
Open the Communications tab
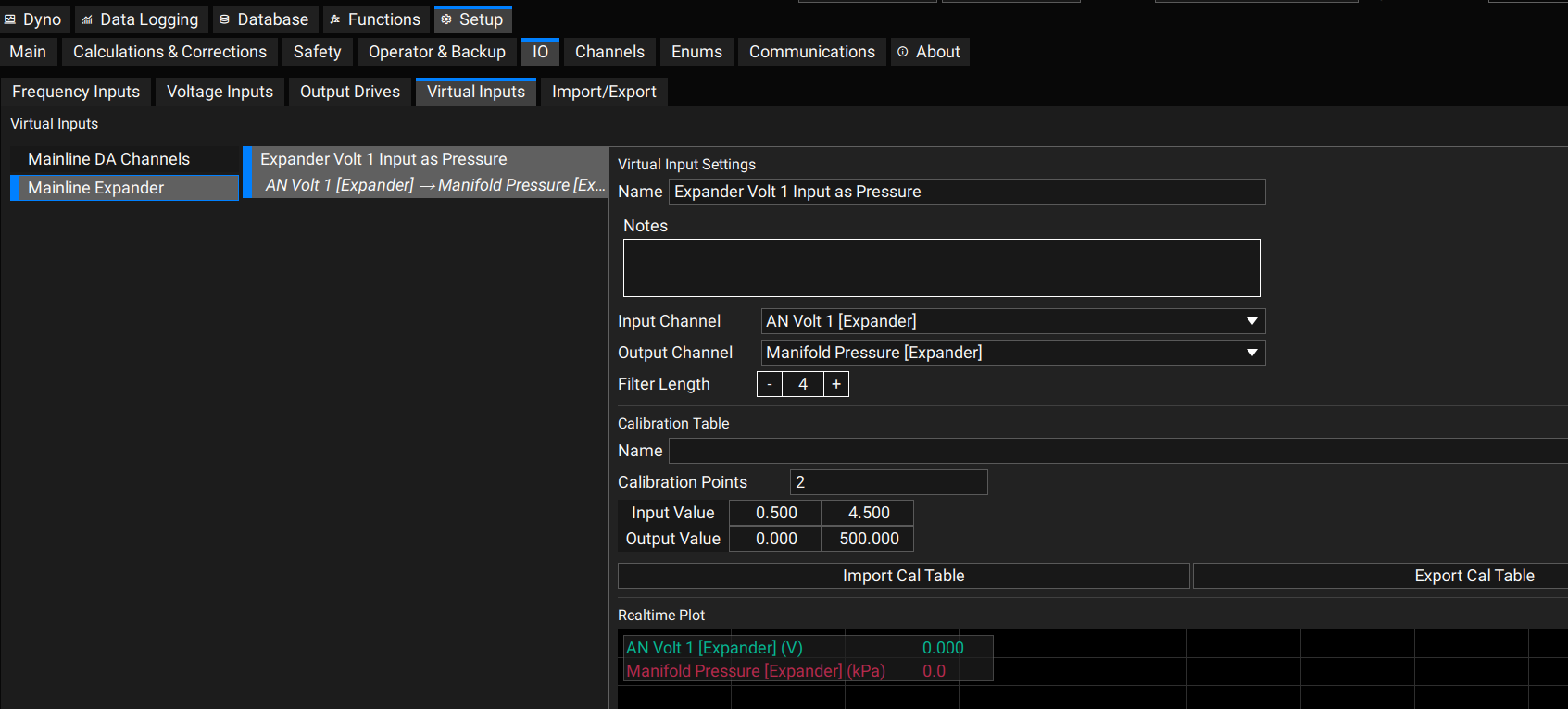[x=812, y=52]
